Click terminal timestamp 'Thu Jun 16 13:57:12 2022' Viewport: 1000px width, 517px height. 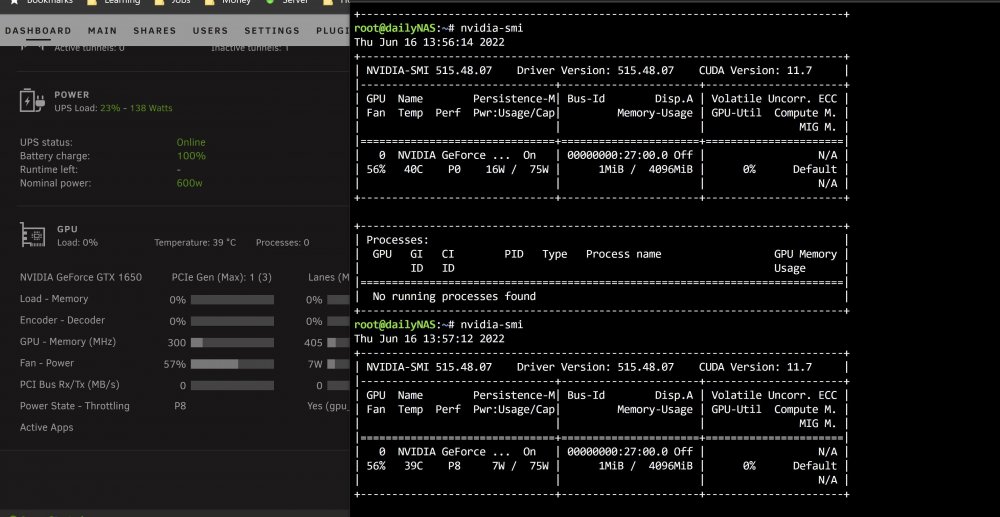point(429,339)
